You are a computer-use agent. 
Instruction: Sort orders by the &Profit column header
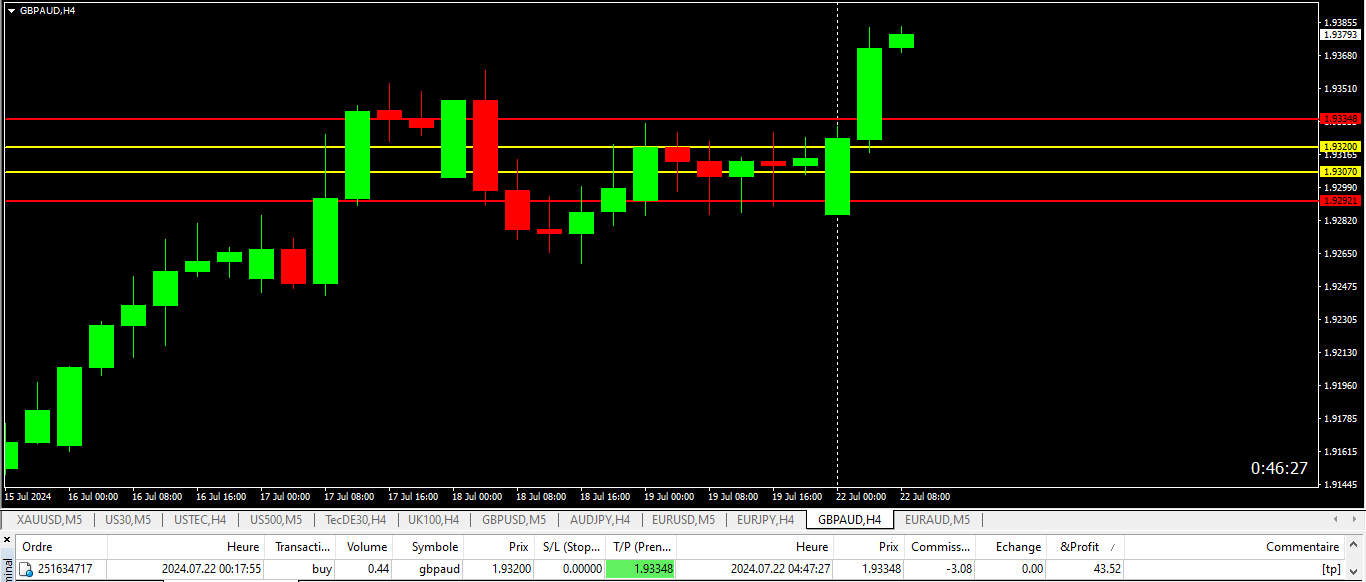pos(1079,547)
